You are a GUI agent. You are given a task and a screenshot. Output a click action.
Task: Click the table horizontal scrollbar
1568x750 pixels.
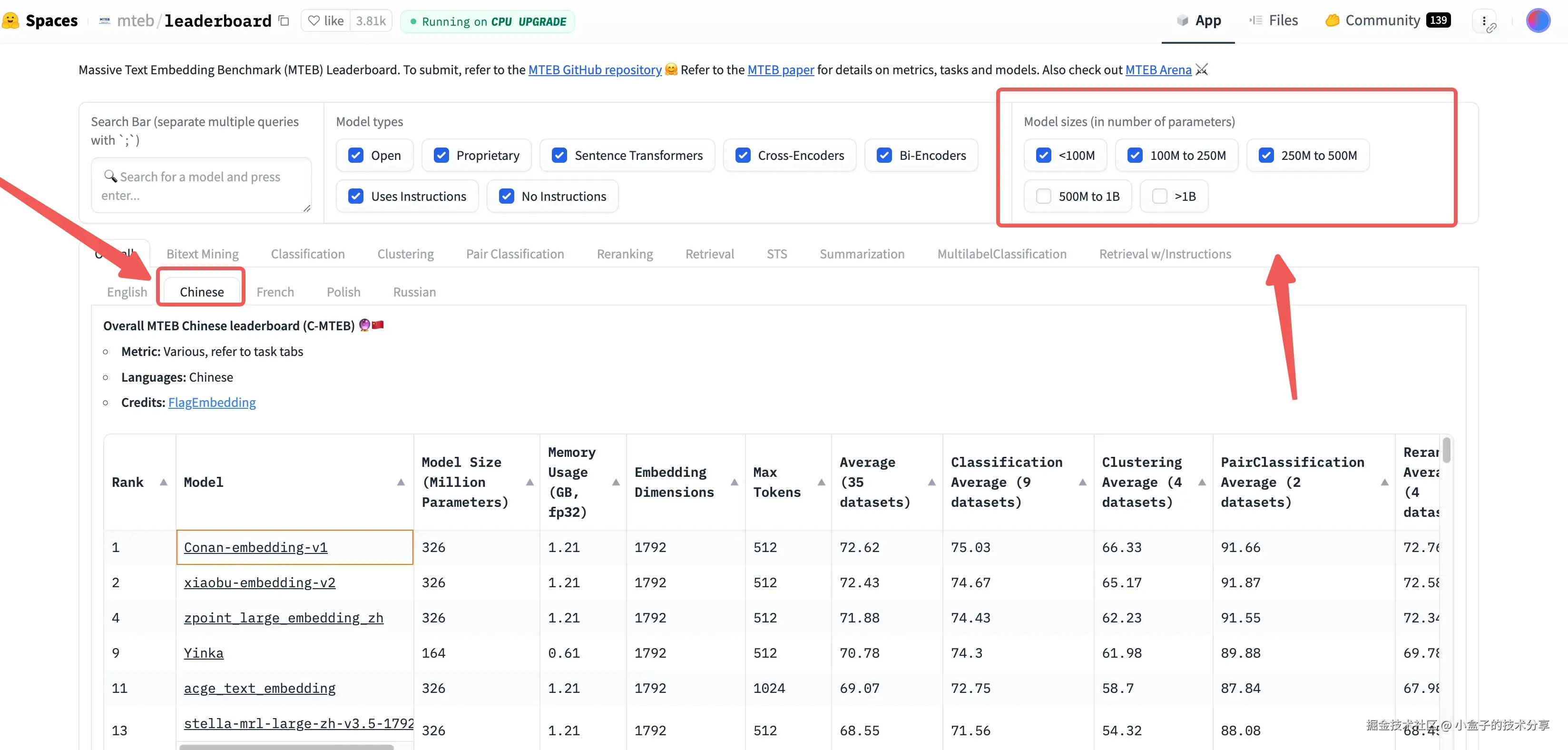coord(286,746)
